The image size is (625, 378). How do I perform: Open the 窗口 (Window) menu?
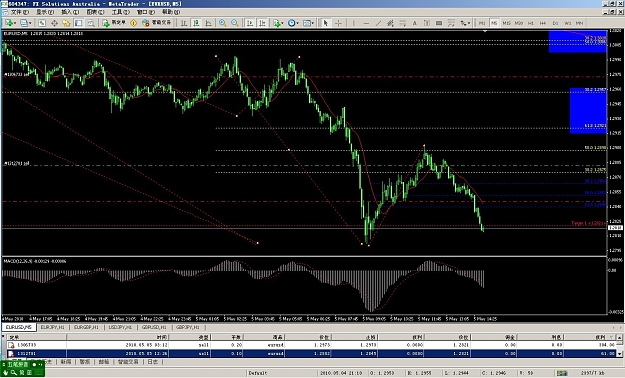click(x=145, y=12)
